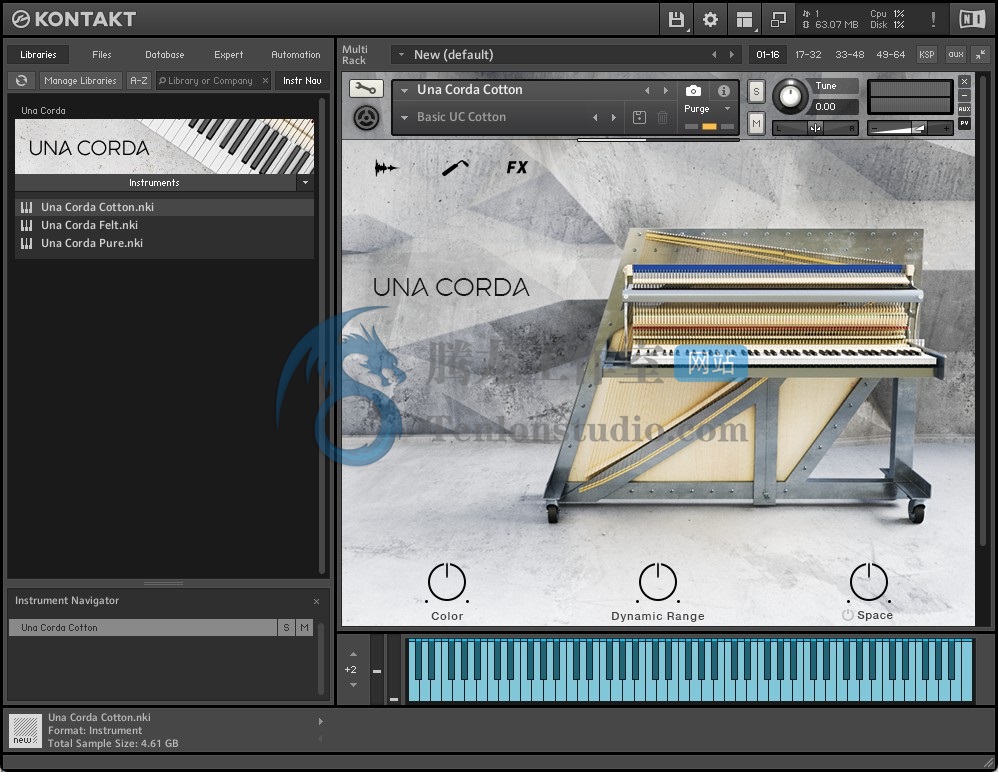Click the Manage Libraries button
This screenshot has width=998, height=772.
point(80,81)
